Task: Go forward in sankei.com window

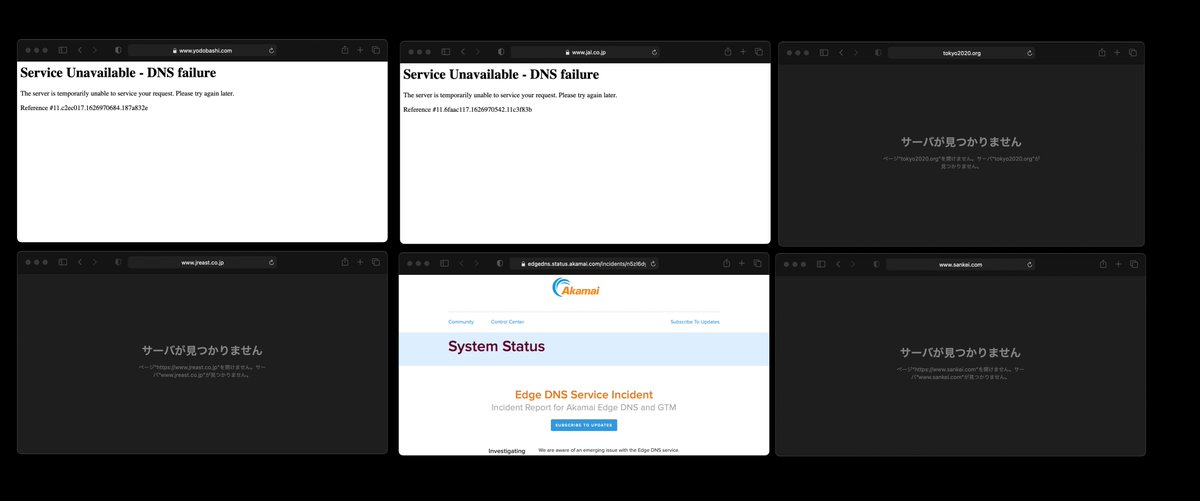Action: 854,264
